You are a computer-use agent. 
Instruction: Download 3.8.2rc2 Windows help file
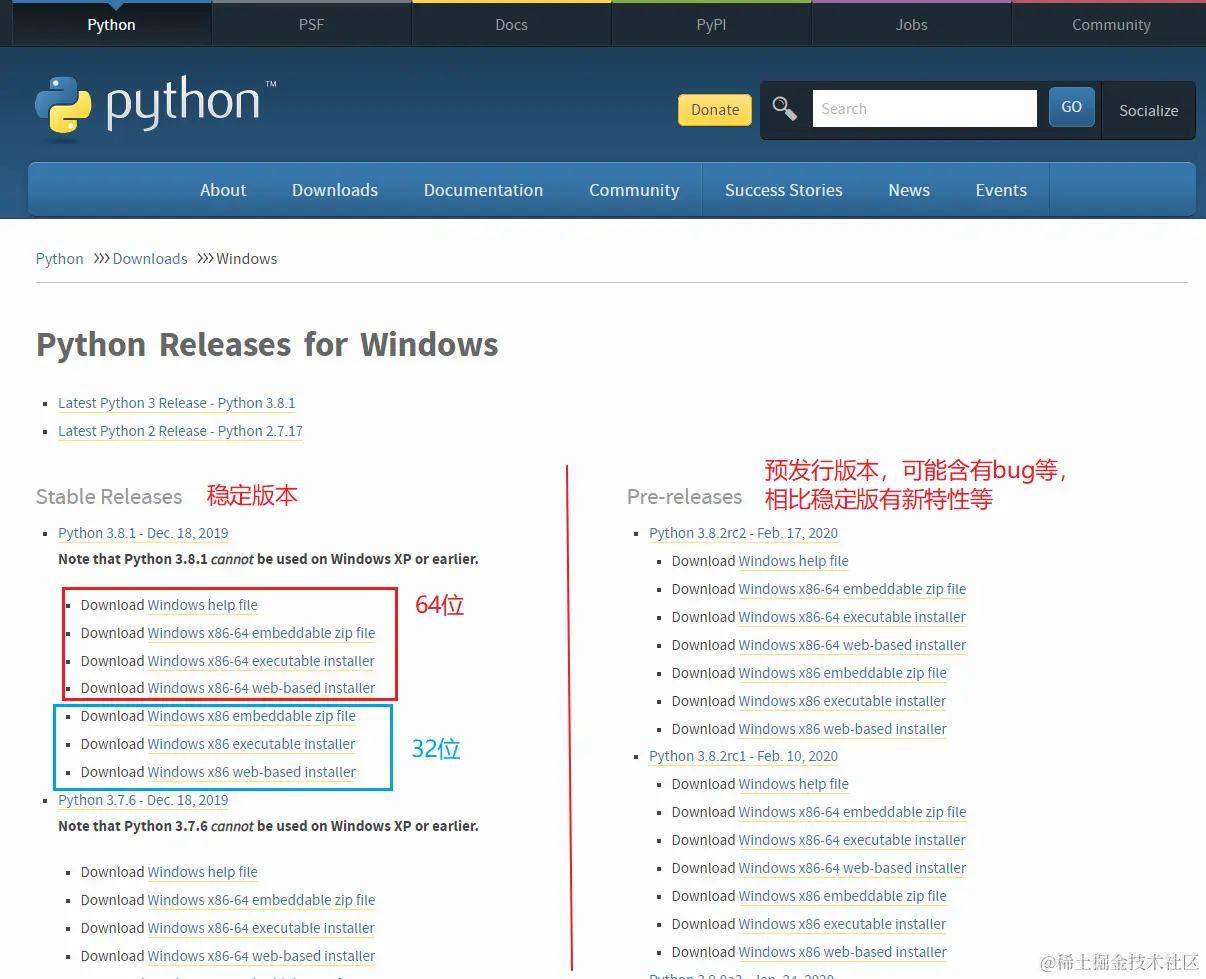794,561
